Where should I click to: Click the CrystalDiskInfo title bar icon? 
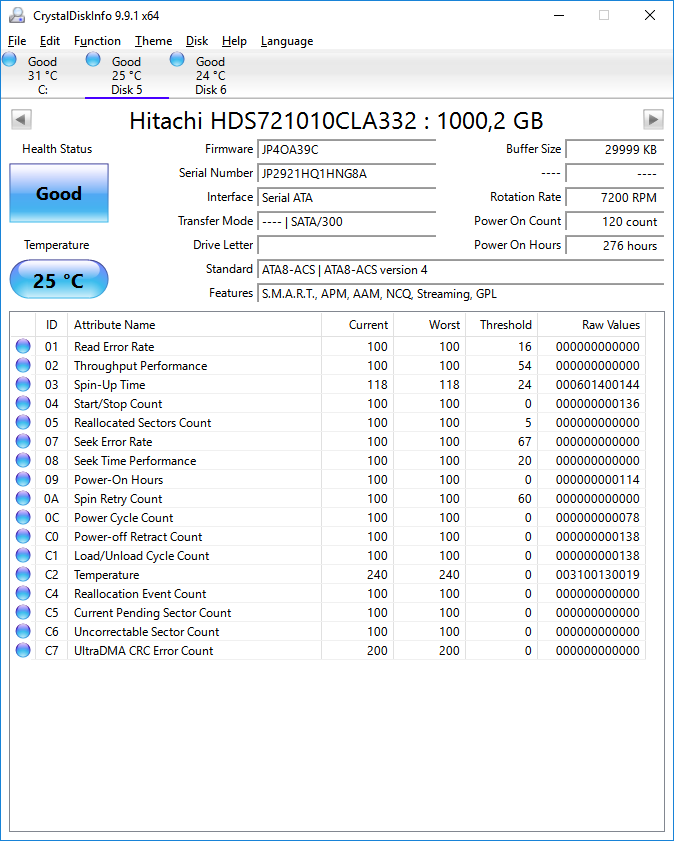tap(17, 16)
